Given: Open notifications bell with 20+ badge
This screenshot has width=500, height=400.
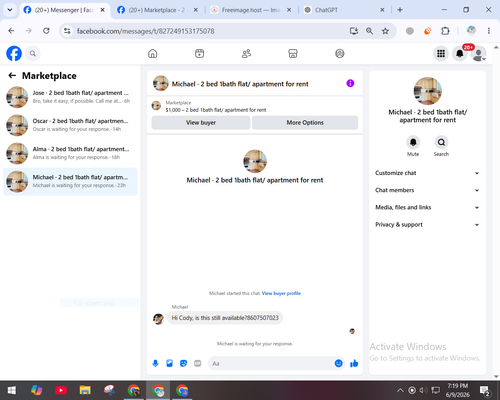Looking at the screenshot, I should (x=460, y=53).
